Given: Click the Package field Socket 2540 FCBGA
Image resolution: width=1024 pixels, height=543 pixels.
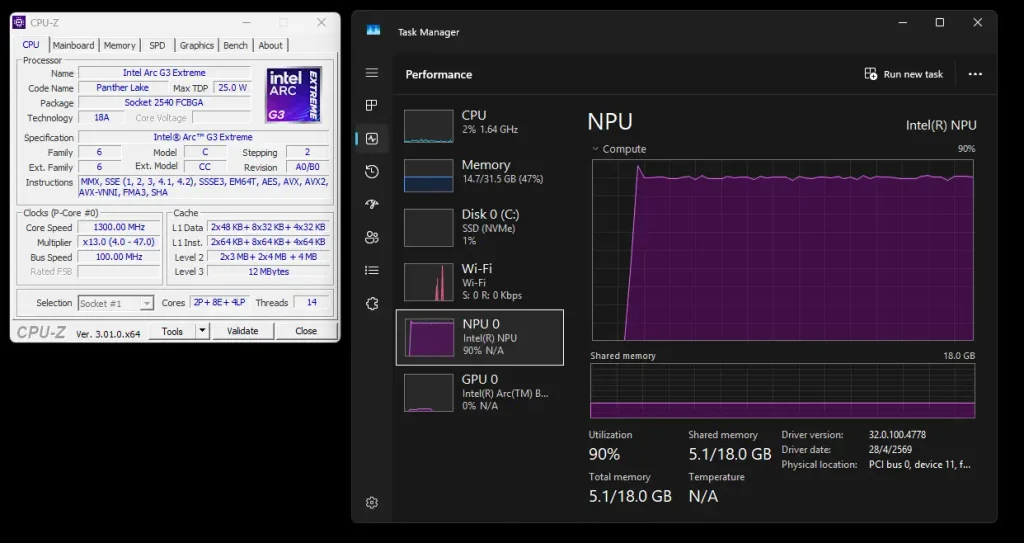Looking at the screenshot, I should click(x=164, y=103).
